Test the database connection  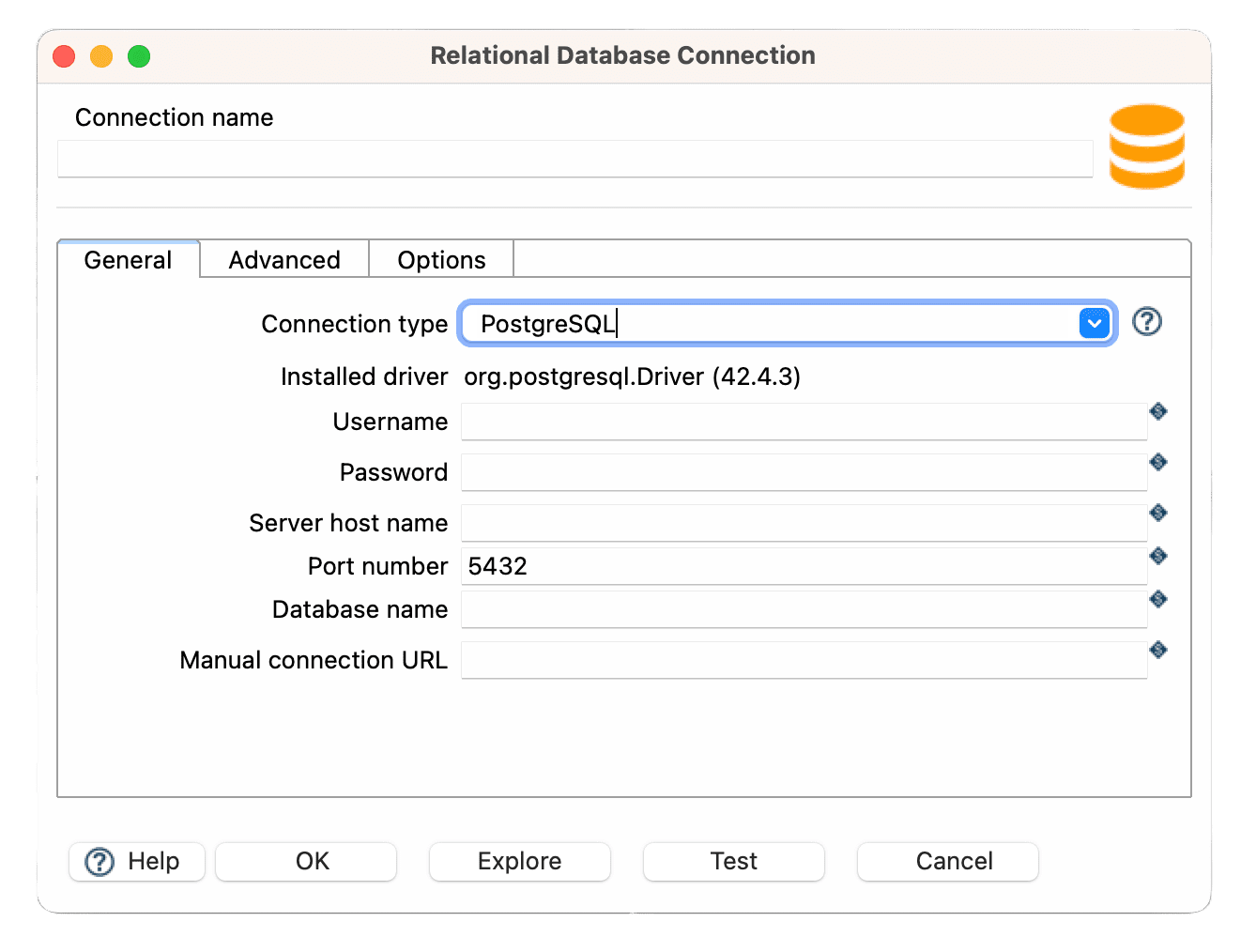click(734, 861)
